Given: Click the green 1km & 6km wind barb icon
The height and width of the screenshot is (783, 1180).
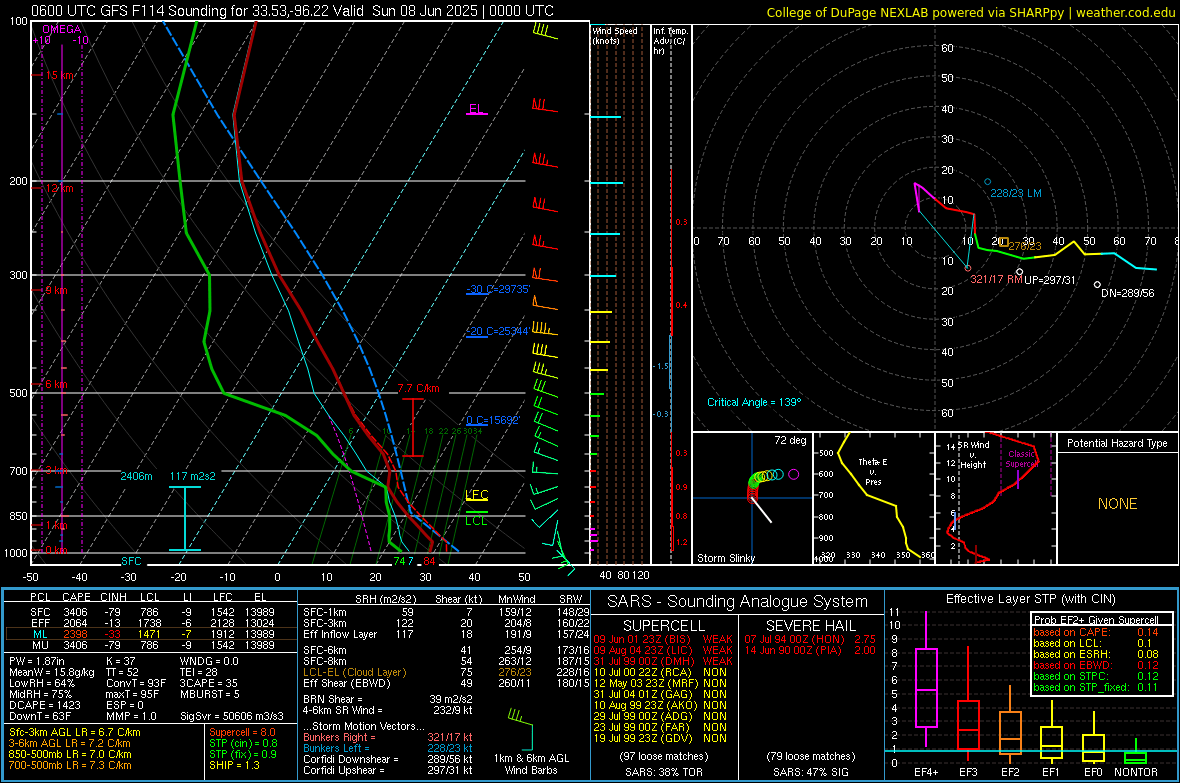Looking at the screenshot, I should [x=521, y=730].
